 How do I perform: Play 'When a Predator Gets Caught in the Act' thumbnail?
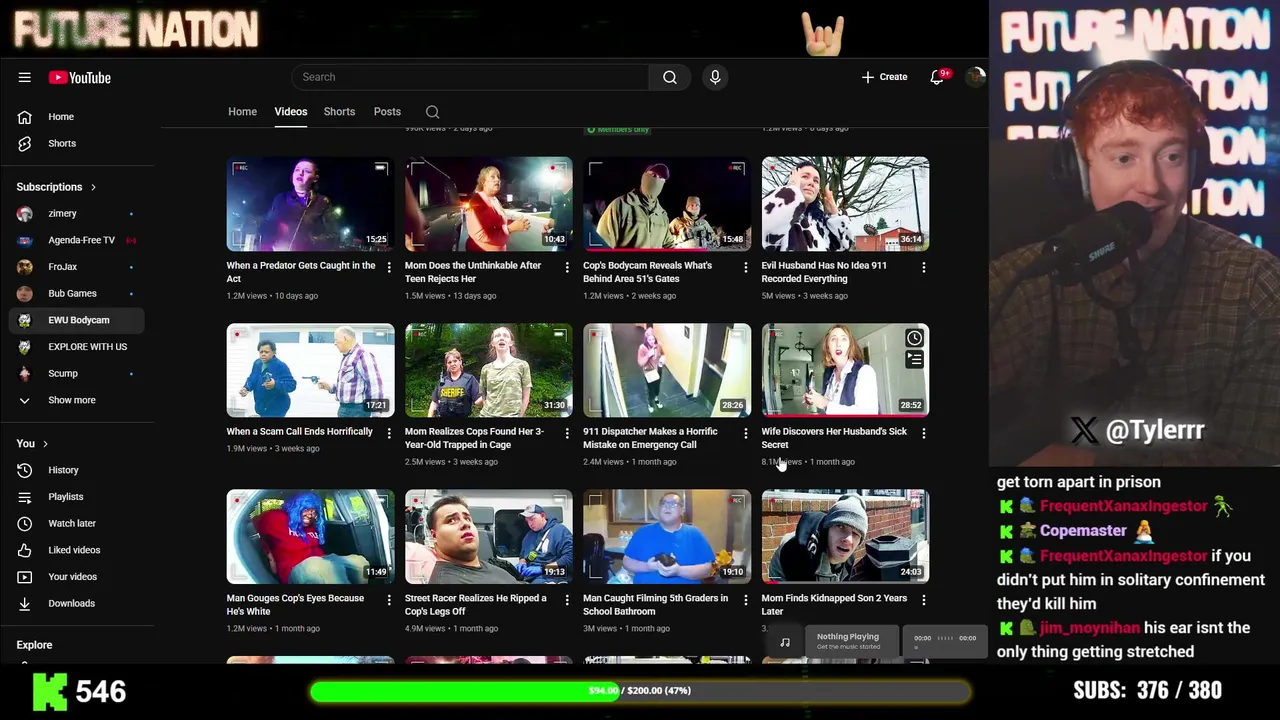[310, 204]
